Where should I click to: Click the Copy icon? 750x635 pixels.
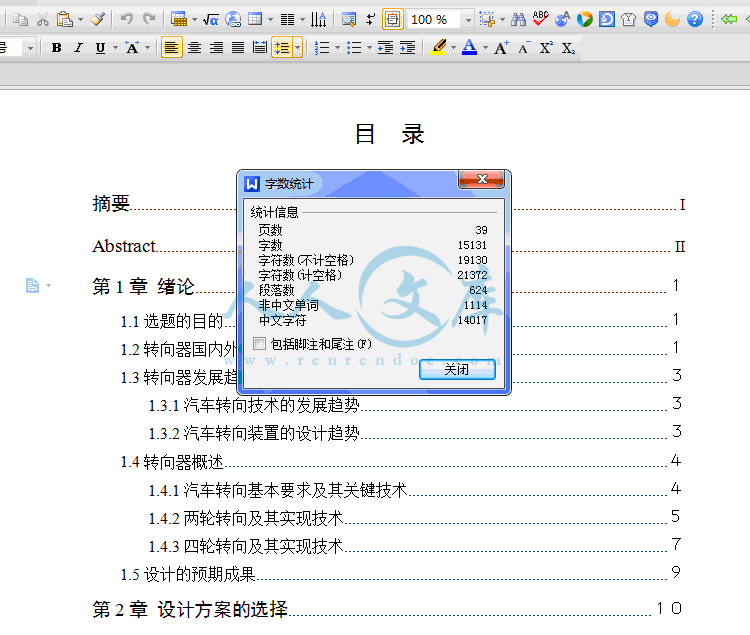click(21, 20)
